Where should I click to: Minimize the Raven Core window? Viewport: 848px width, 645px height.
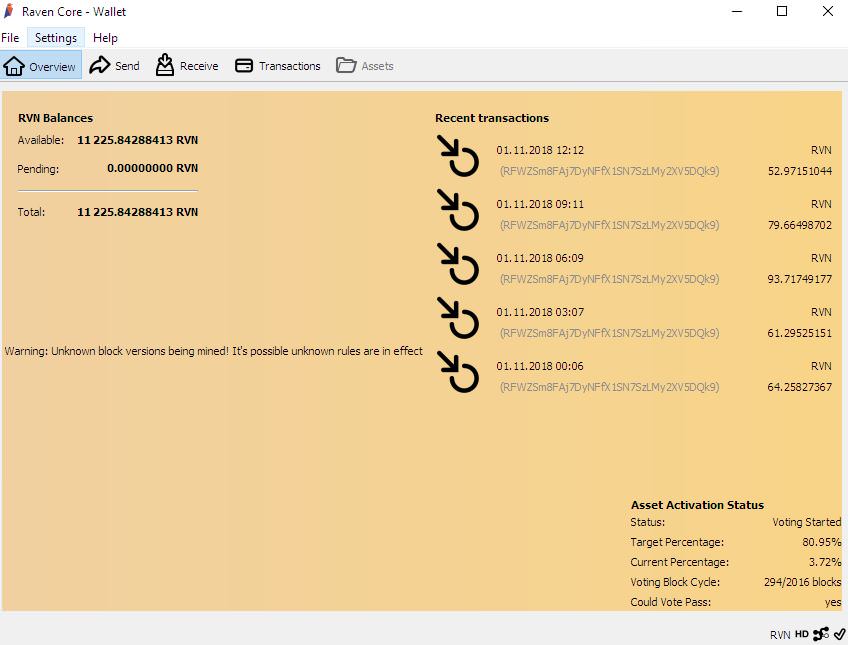tap(737, 11)
